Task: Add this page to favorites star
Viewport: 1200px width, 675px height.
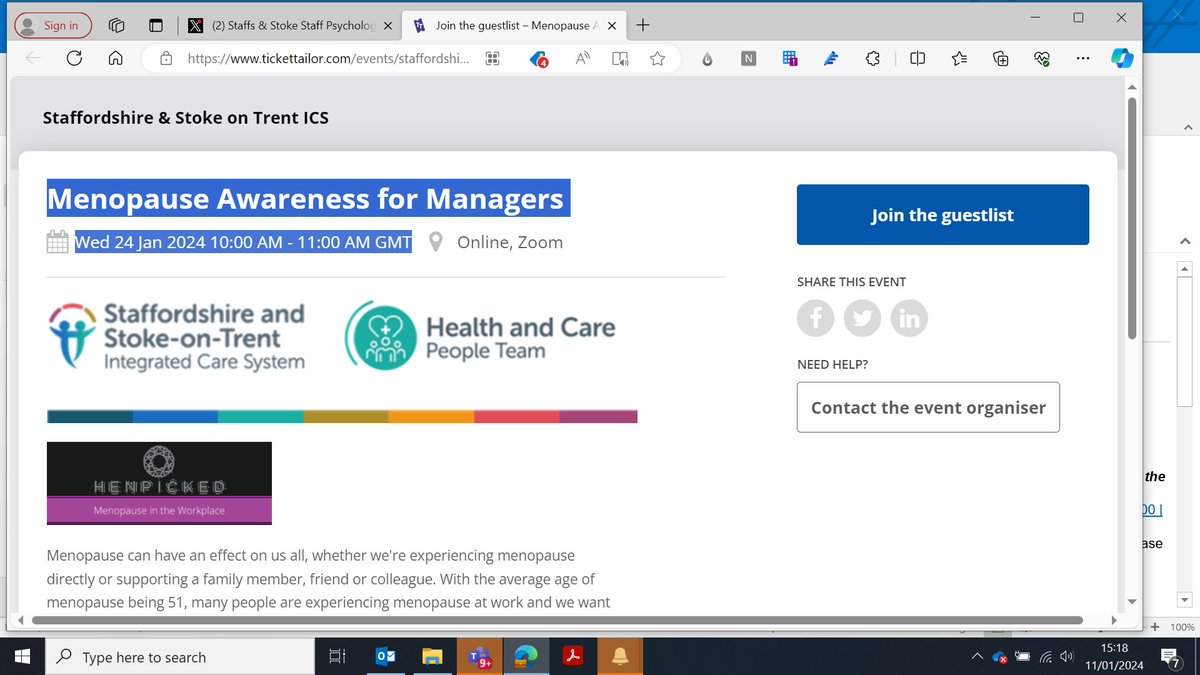Action: click(657, 58)
